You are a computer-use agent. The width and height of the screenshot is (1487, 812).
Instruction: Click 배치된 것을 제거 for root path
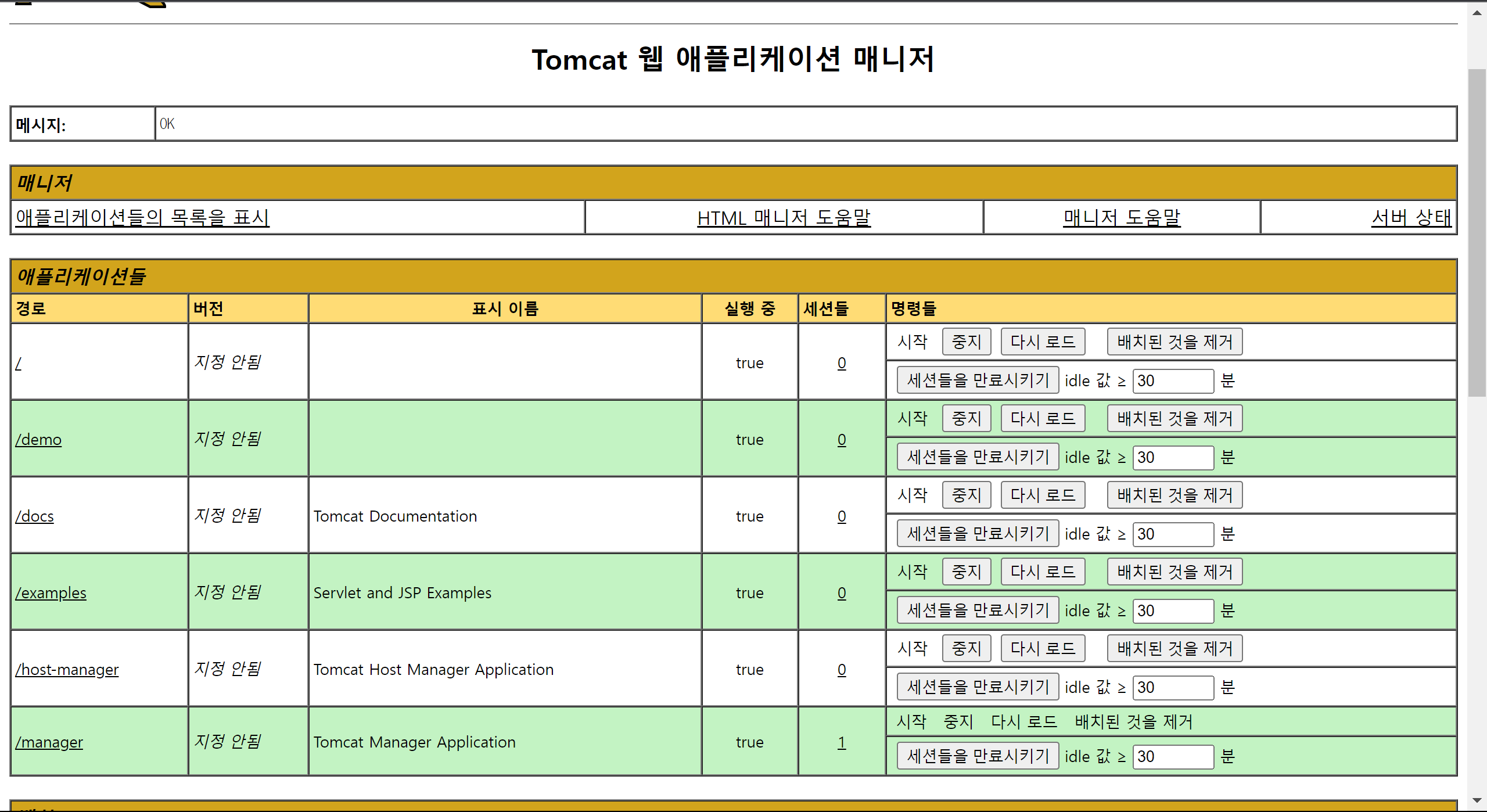click(x=1174, y=342)
